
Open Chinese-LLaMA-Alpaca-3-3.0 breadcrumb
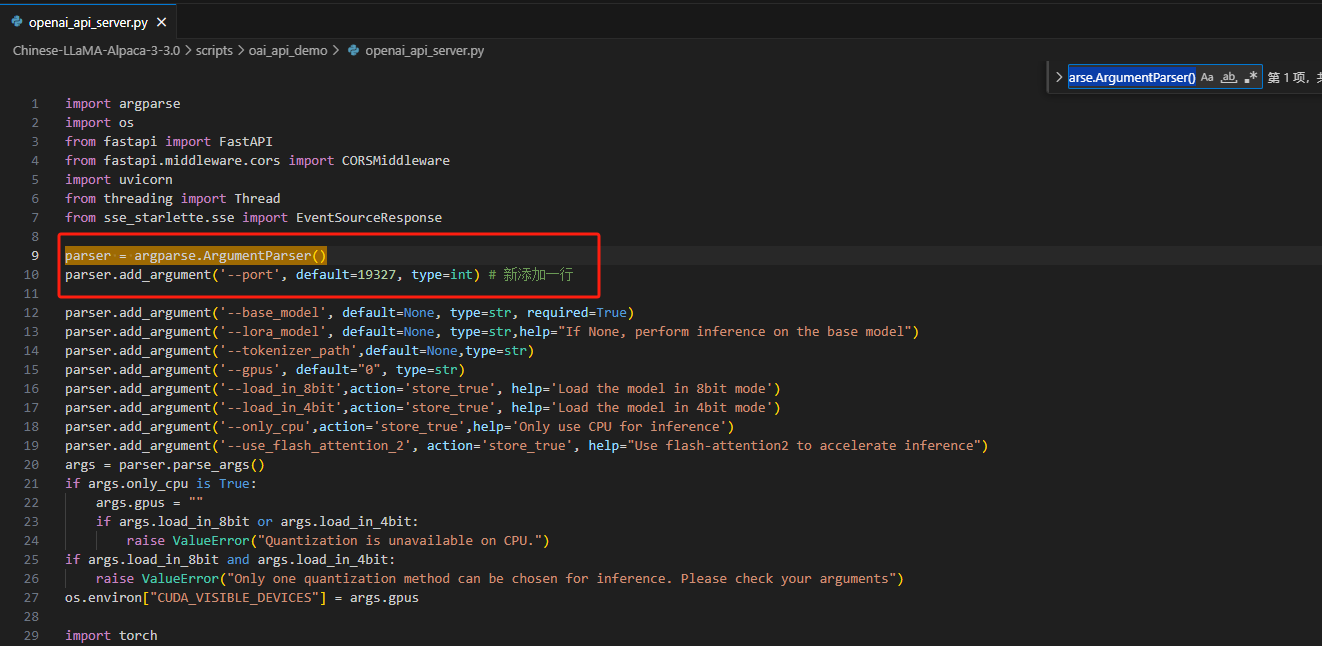96,50
